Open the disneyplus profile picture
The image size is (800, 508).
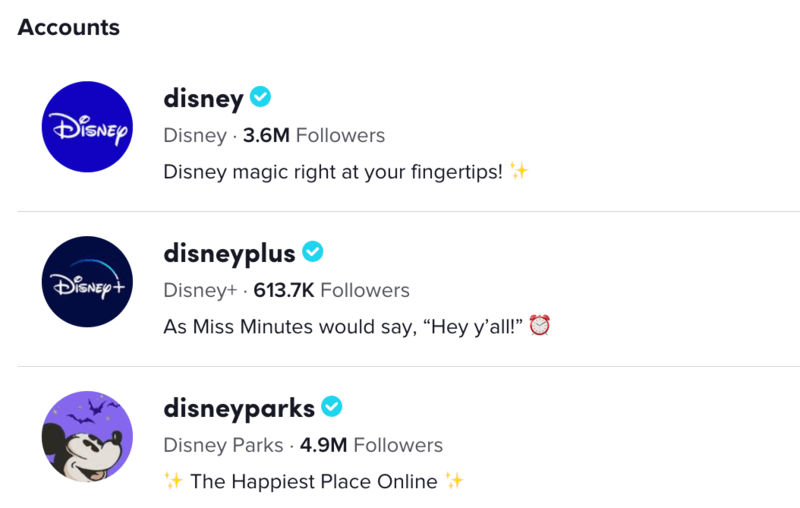(x=87, y=282)
